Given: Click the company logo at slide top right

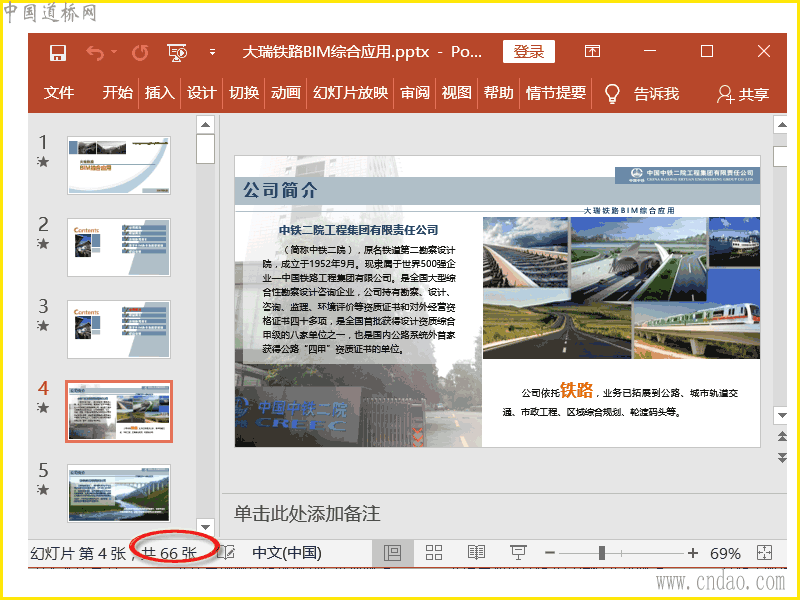Looking at the screenshot, I should pyautogui.click(x=687, y=176).
